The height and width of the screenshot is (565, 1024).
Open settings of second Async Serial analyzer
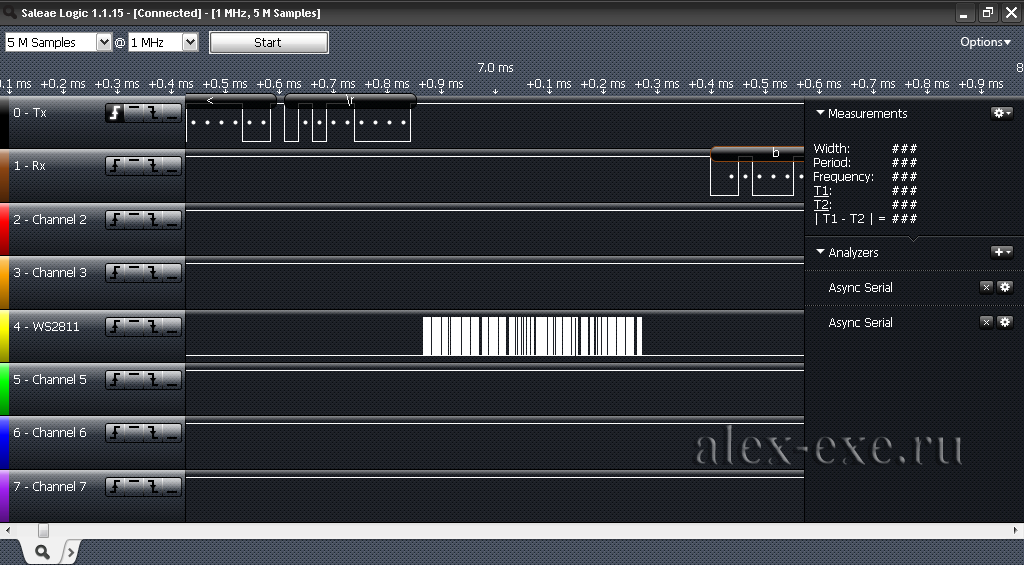(x=1004, y=322)
